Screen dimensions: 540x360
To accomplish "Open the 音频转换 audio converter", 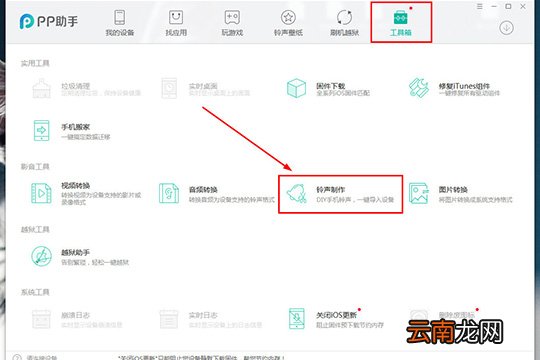I will (x=216, y=194).
